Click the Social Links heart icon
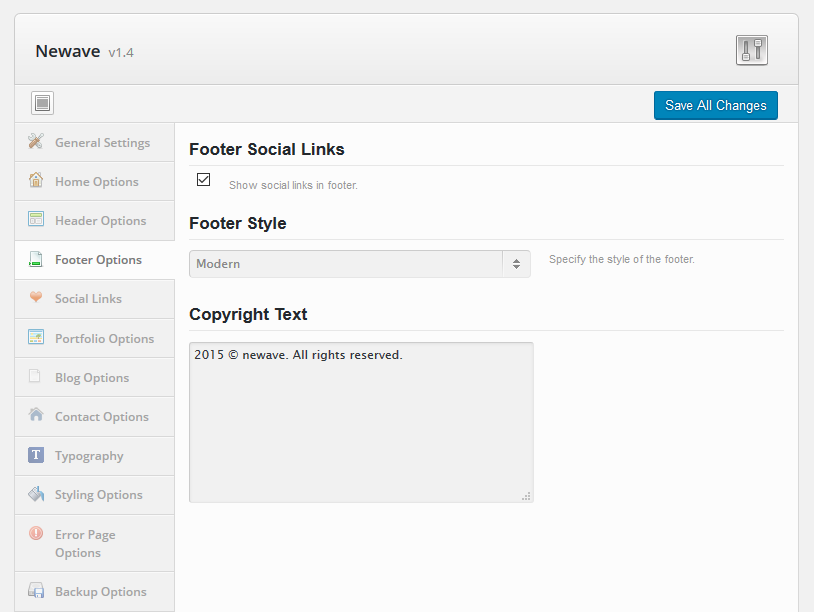The width and height of the screenshot is (814, 612). tap(36, 296)
